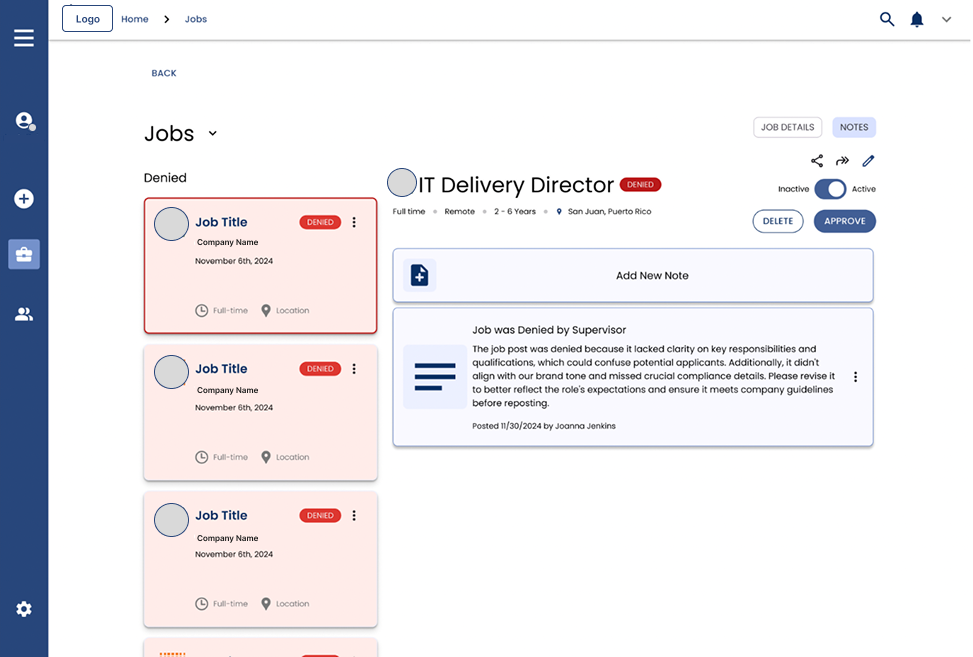
Task: Click the IT Delivery Director title
Action: [516, 185]
